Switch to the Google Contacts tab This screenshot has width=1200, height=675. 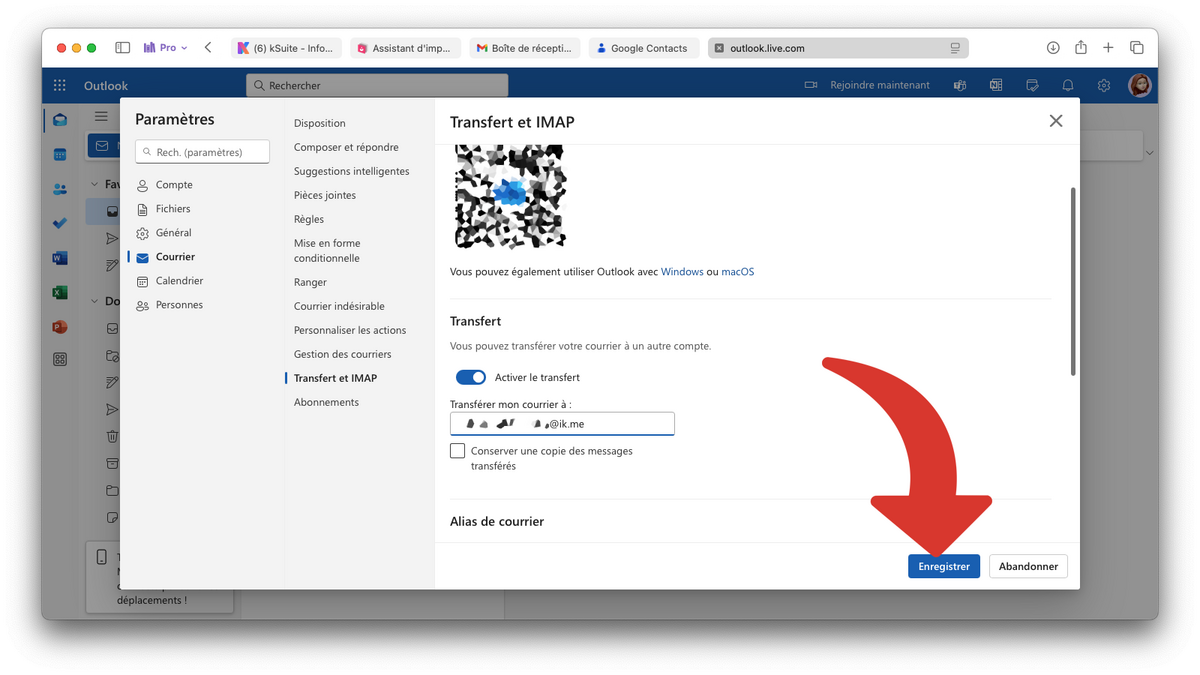[643, 48]
